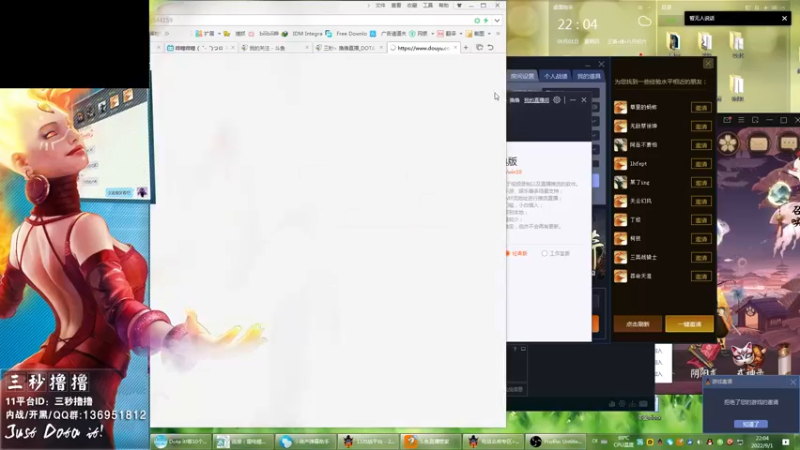Click the chart icon in dark panel footer
This screenshot has height=450, width=800.
[612, 404]
